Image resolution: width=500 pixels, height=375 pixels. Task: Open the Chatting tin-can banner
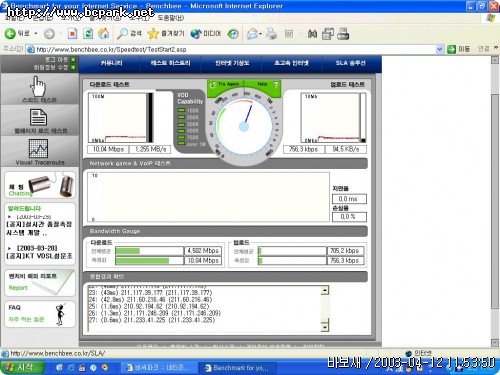point(40,185)
